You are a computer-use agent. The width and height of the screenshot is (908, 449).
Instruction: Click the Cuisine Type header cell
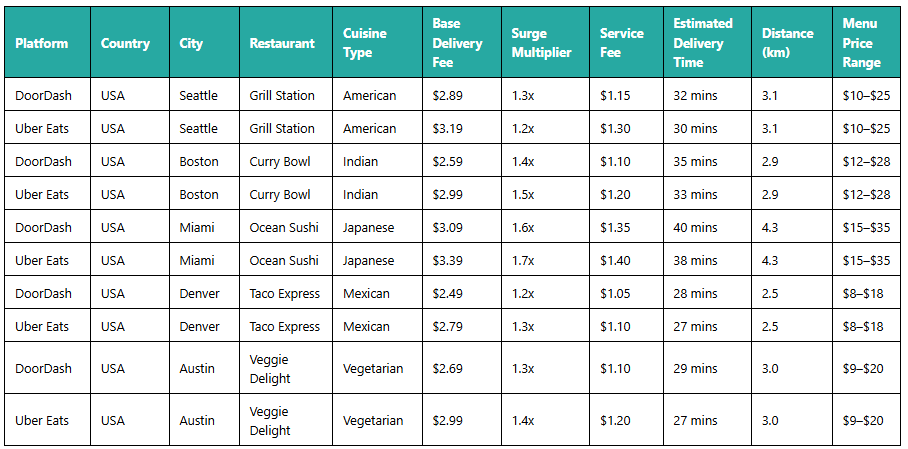[x=364, y=43]
